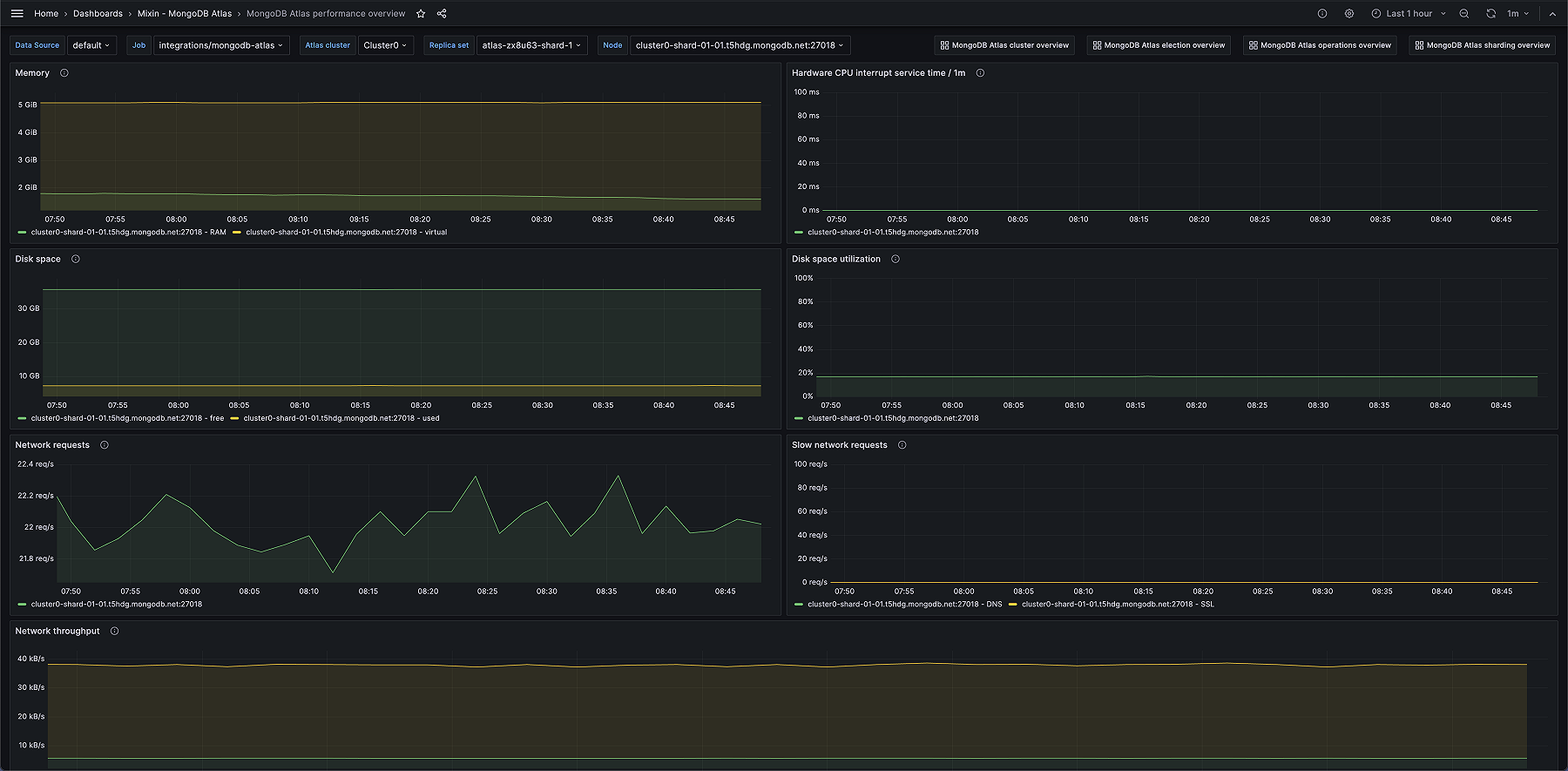Toggle the 'used' series in Disk space legend
The image size is (1568, 771).
[x=341, y=418]
